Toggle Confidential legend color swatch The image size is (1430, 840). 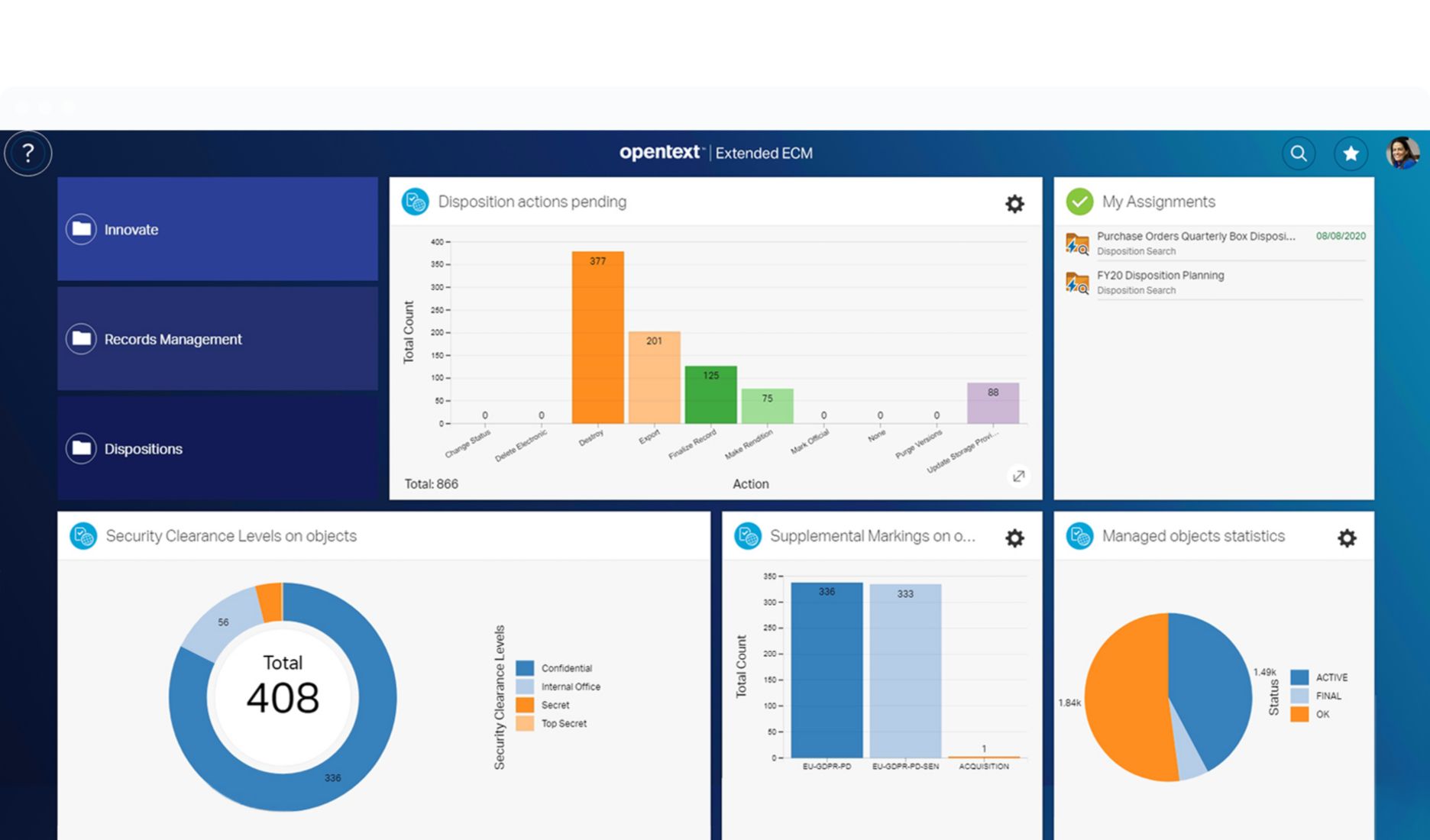click(525, 668)
